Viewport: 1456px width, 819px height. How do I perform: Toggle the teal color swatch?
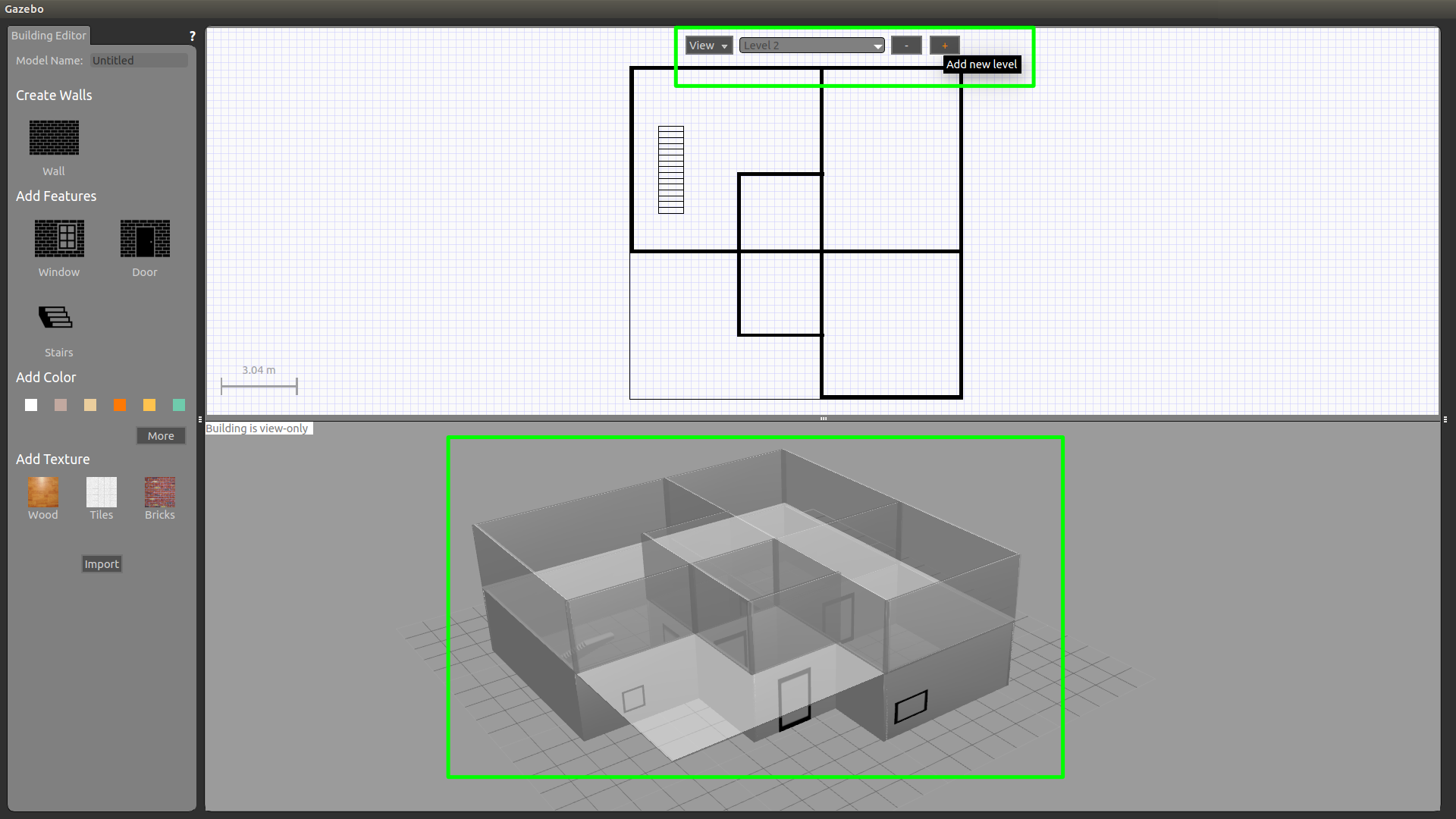tap(180, 405)
